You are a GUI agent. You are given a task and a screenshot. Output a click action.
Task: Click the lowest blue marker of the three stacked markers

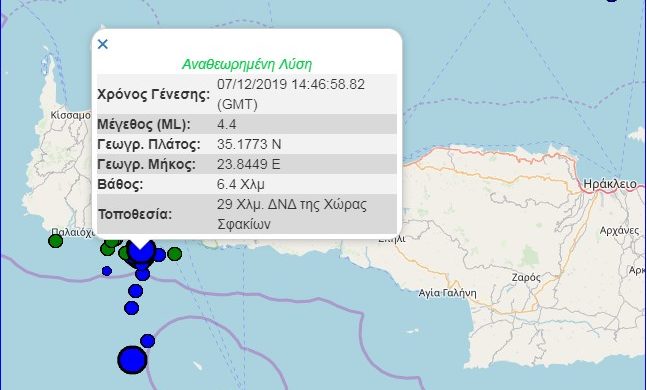click(x=131, y=308)
